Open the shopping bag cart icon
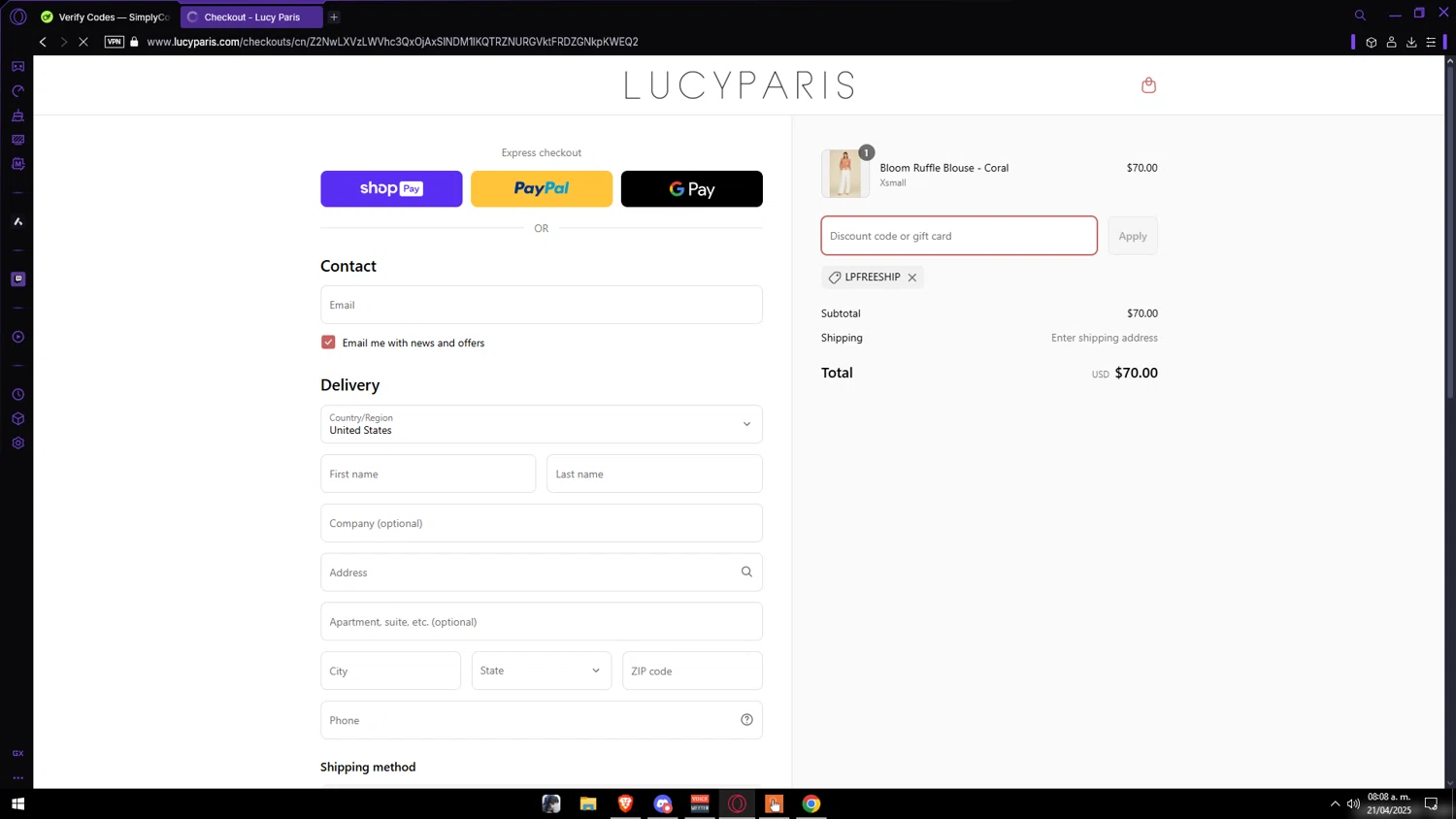Image resolution: width=1456 pixels, height=819 pixels. [x=1148, y=85]
